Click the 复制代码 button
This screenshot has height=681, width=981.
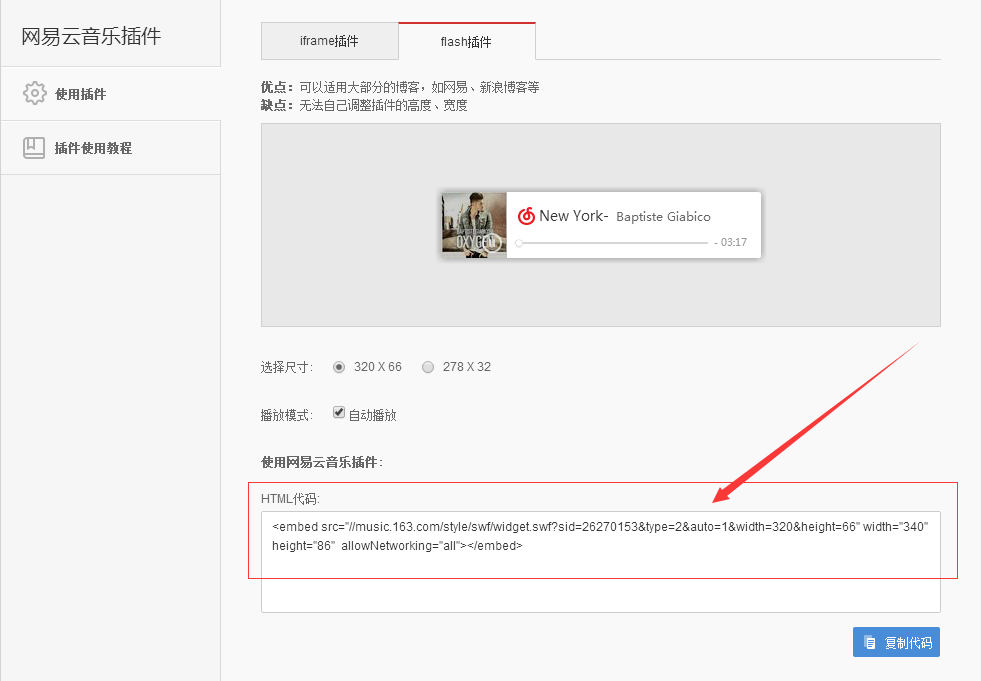click(896, 642)
